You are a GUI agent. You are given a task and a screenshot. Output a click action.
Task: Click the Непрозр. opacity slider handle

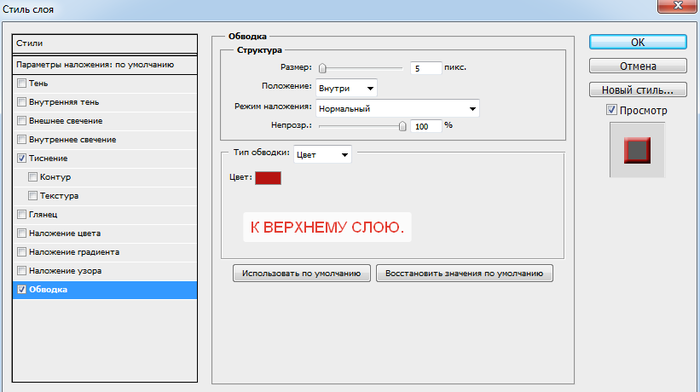point(402,126)
